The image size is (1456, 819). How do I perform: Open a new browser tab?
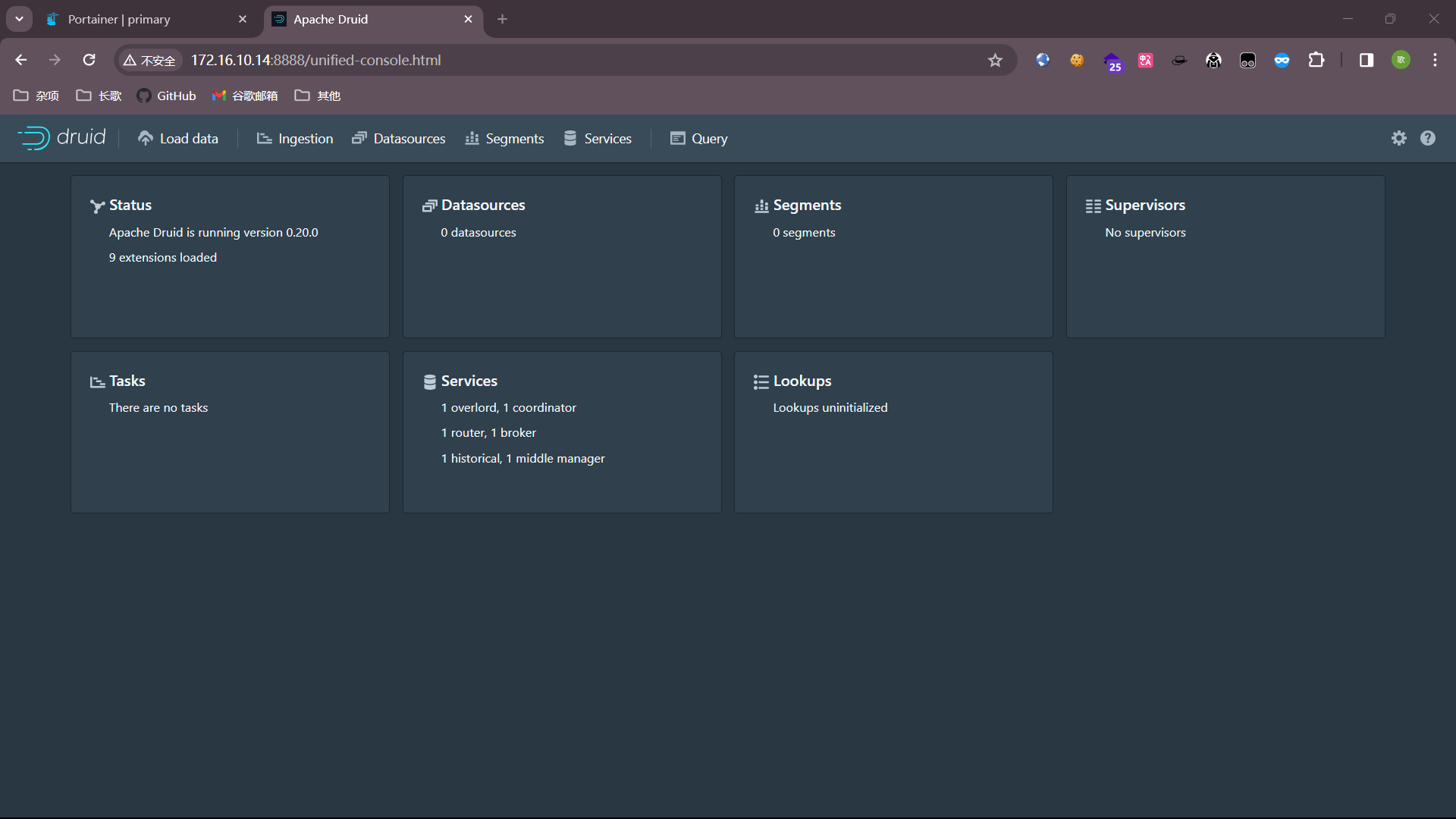pyautogui.click(x=502, y=19)
